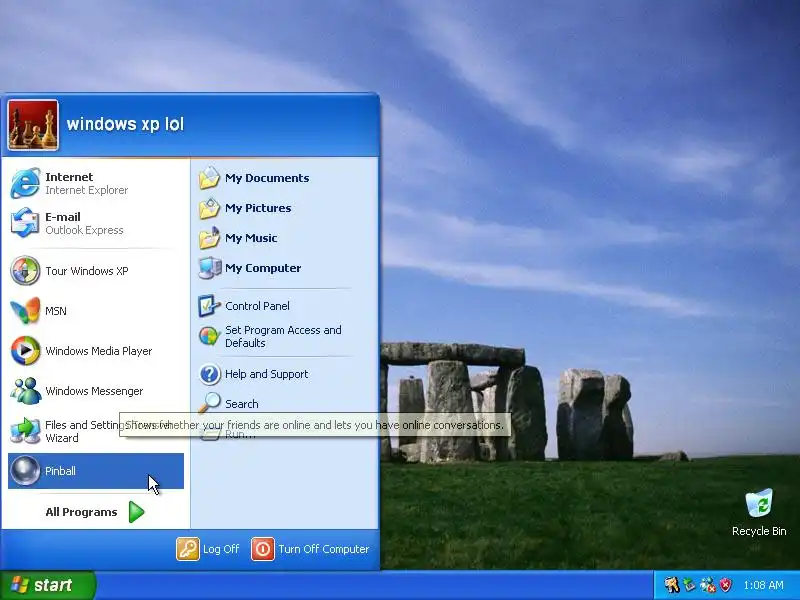Select the Pinball menu entry text
Image resolution: width=800 pixels, height=600 pixels.
point(60,471)
